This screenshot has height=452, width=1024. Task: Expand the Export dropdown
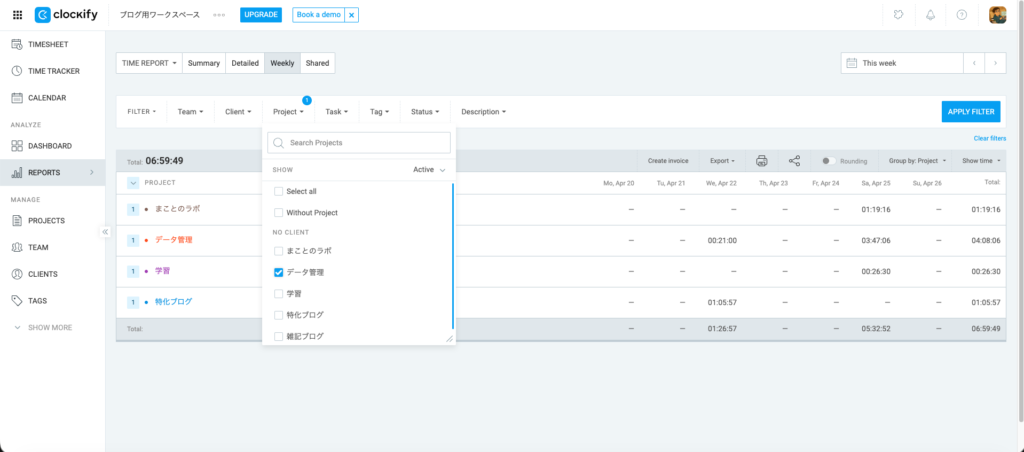(x=722, y=160)
